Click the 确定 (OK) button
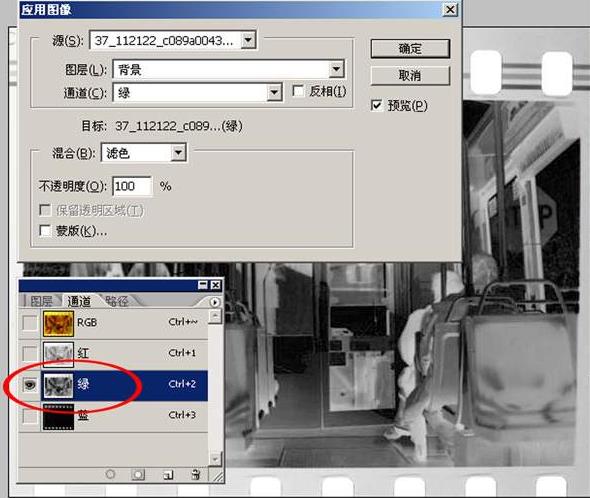Image resolution: width=590 pixels, height=498 pixels. [410, 49]
